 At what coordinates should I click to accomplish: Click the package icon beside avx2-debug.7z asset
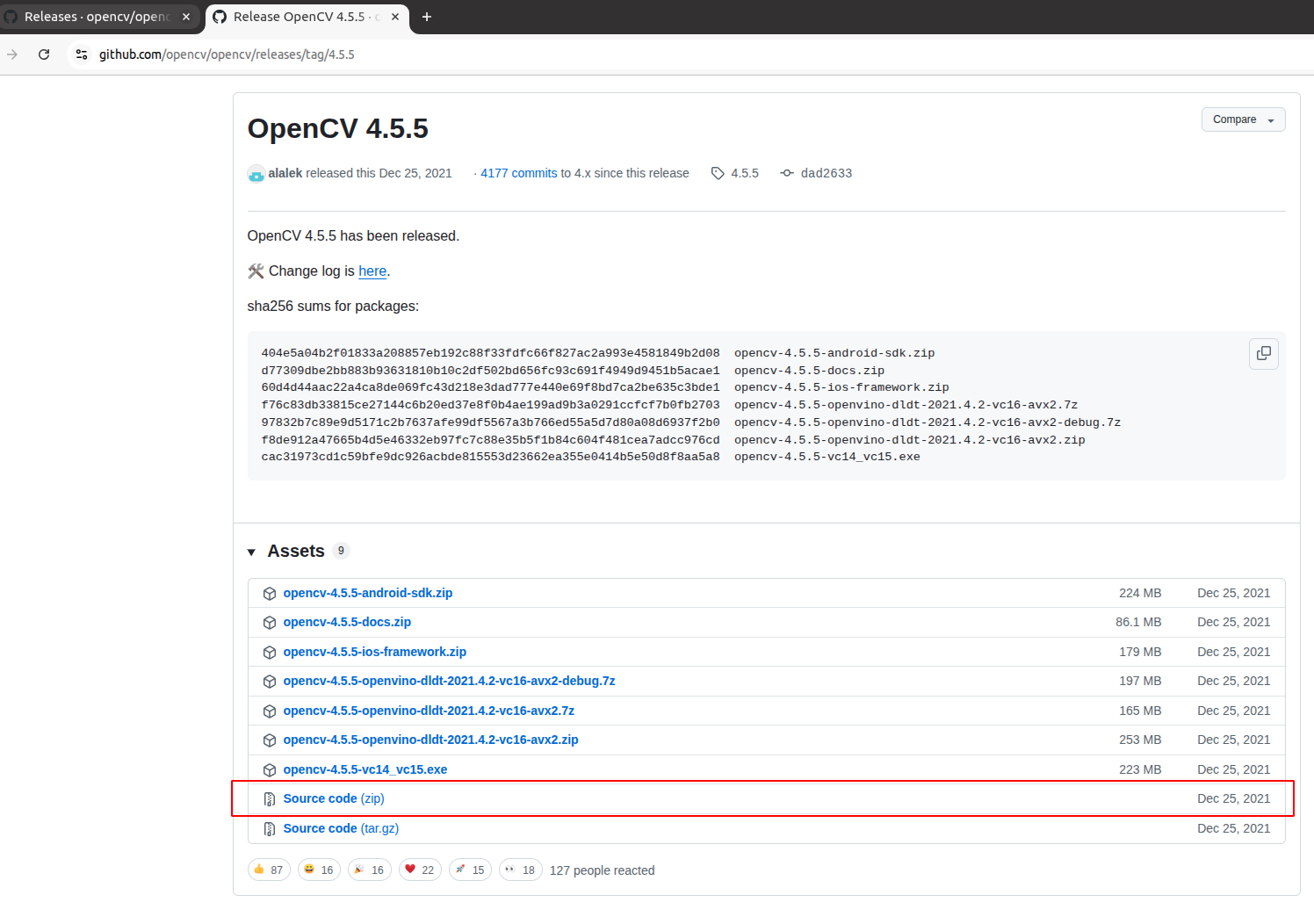[x=270, y=682]
